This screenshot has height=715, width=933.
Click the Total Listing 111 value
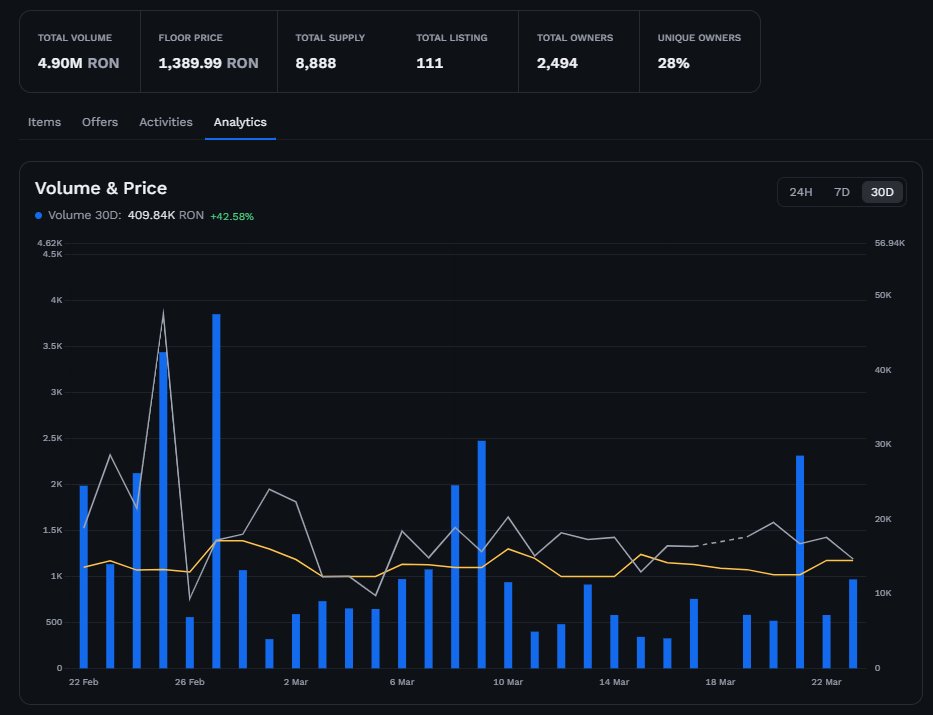pos(430,63)
